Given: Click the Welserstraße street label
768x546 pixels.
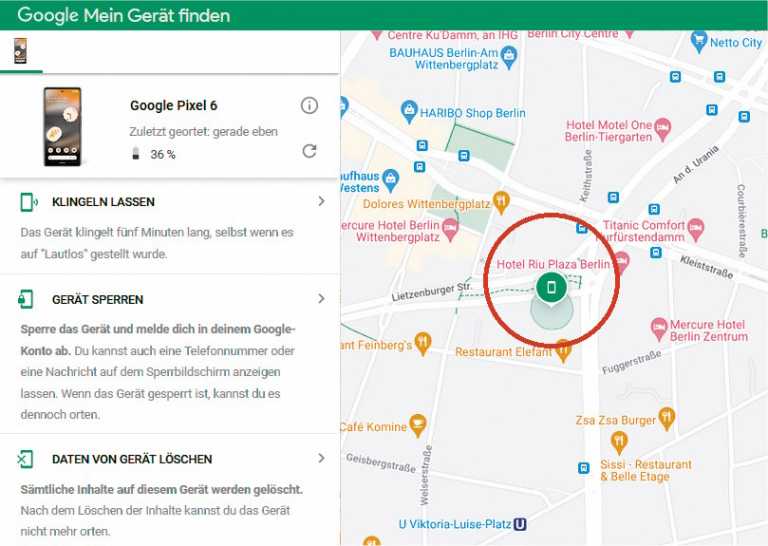Looking at the screenshot, I should click(x=425, y=475).
